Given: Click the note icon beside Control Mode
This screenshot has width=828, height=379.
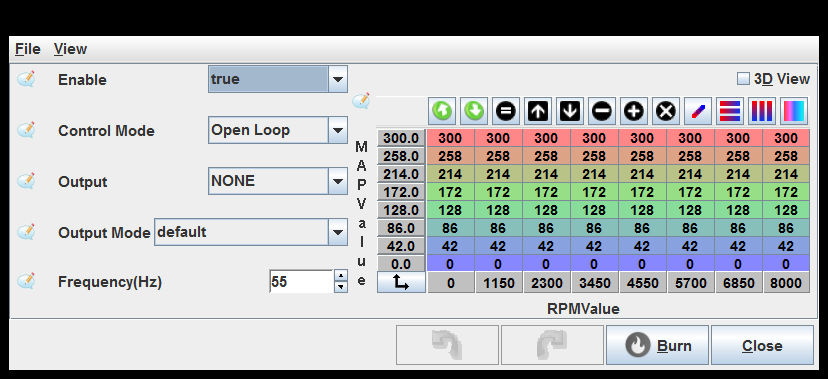Looking at the screenshot, I should 26,130.
